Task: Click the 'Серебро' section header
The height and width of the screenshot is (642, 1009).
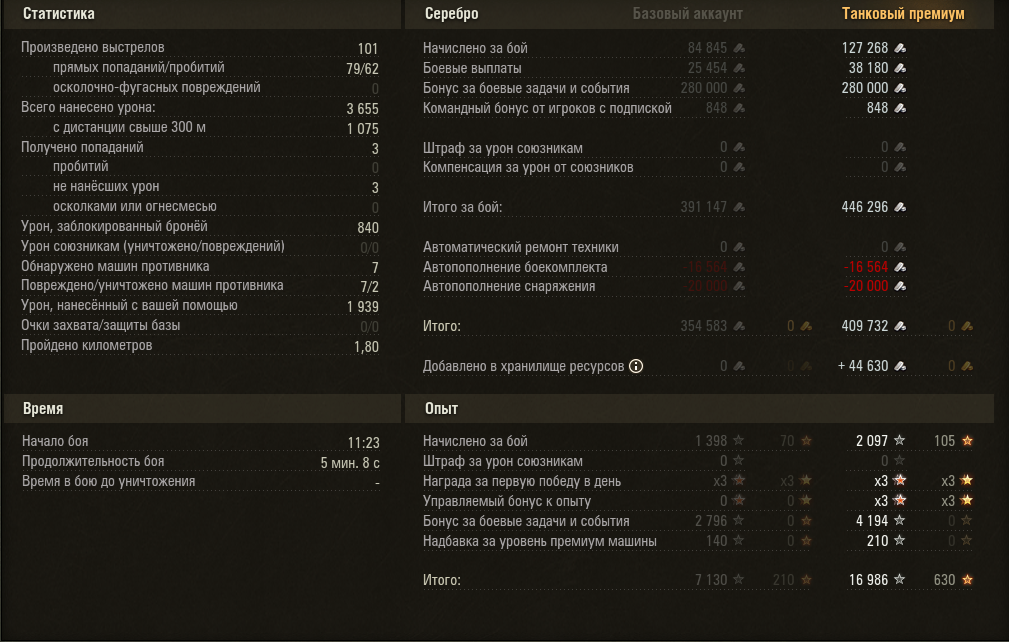Action: [452, 14]
